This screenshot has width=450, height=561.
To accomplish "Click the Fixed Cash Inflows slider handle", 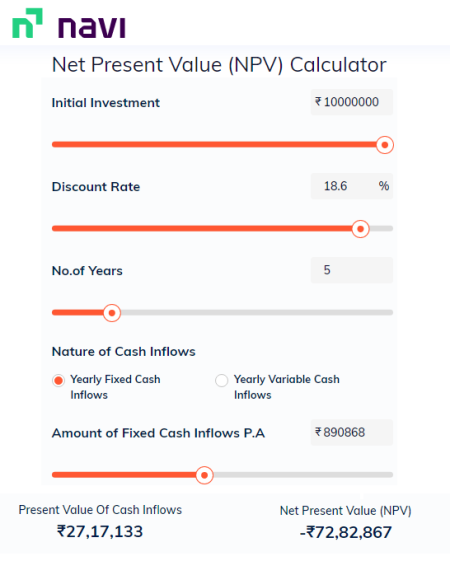I will pyautogui.click(x=204, y=475).
